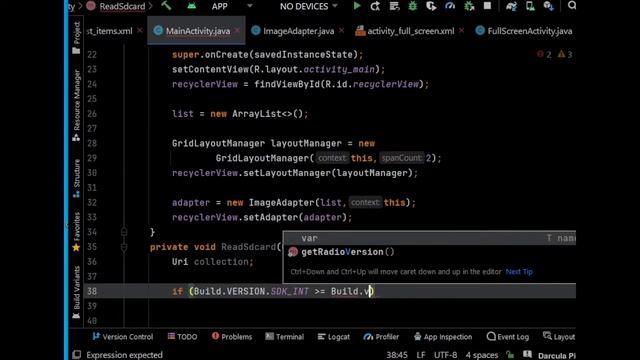Image resolution: width=640 pixels, height=360 pixels.
Task: Click the ReadSdcard breadcrumb
Action: pos(122,7)
